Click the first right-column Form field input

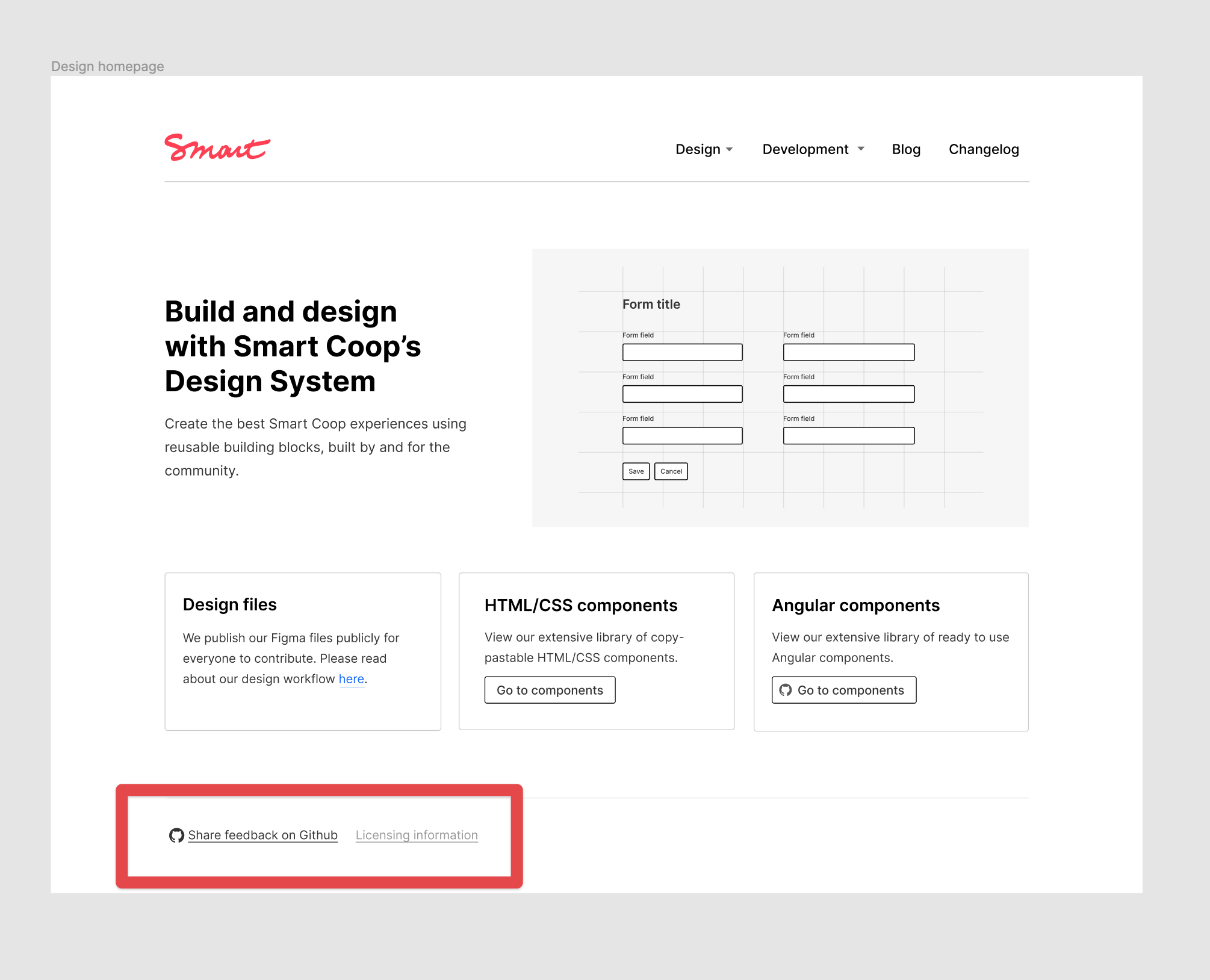(848, 352)
